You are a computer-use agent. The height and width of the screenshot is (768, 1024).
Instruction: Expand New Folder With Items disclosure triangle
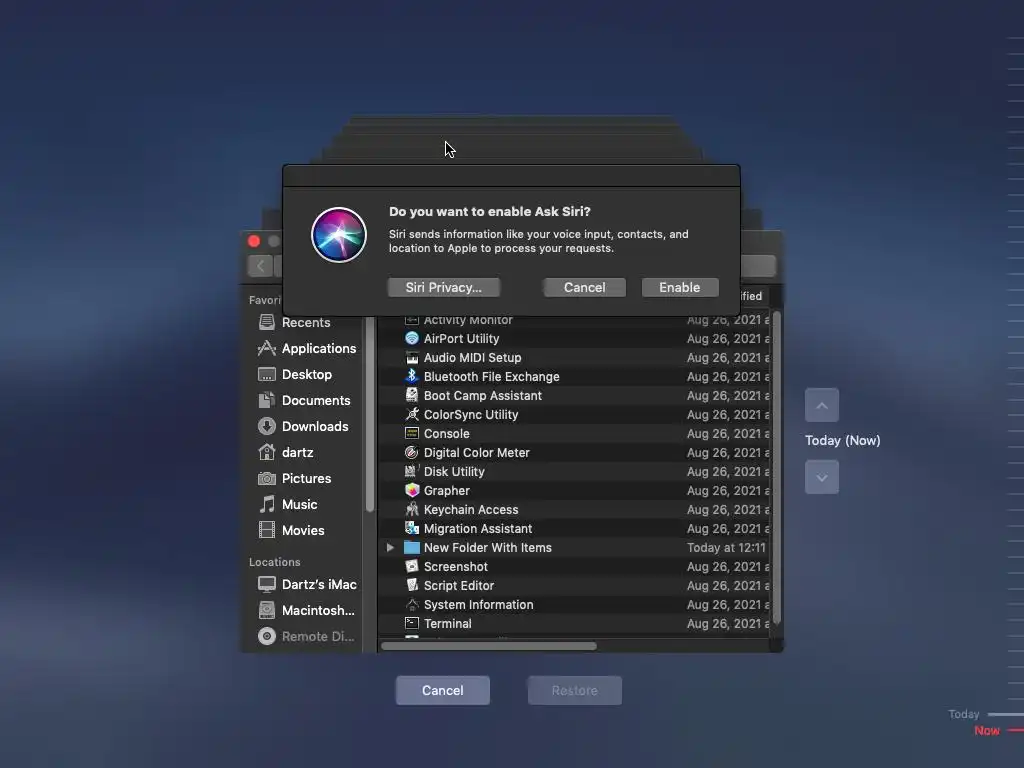tap(391, 548)
